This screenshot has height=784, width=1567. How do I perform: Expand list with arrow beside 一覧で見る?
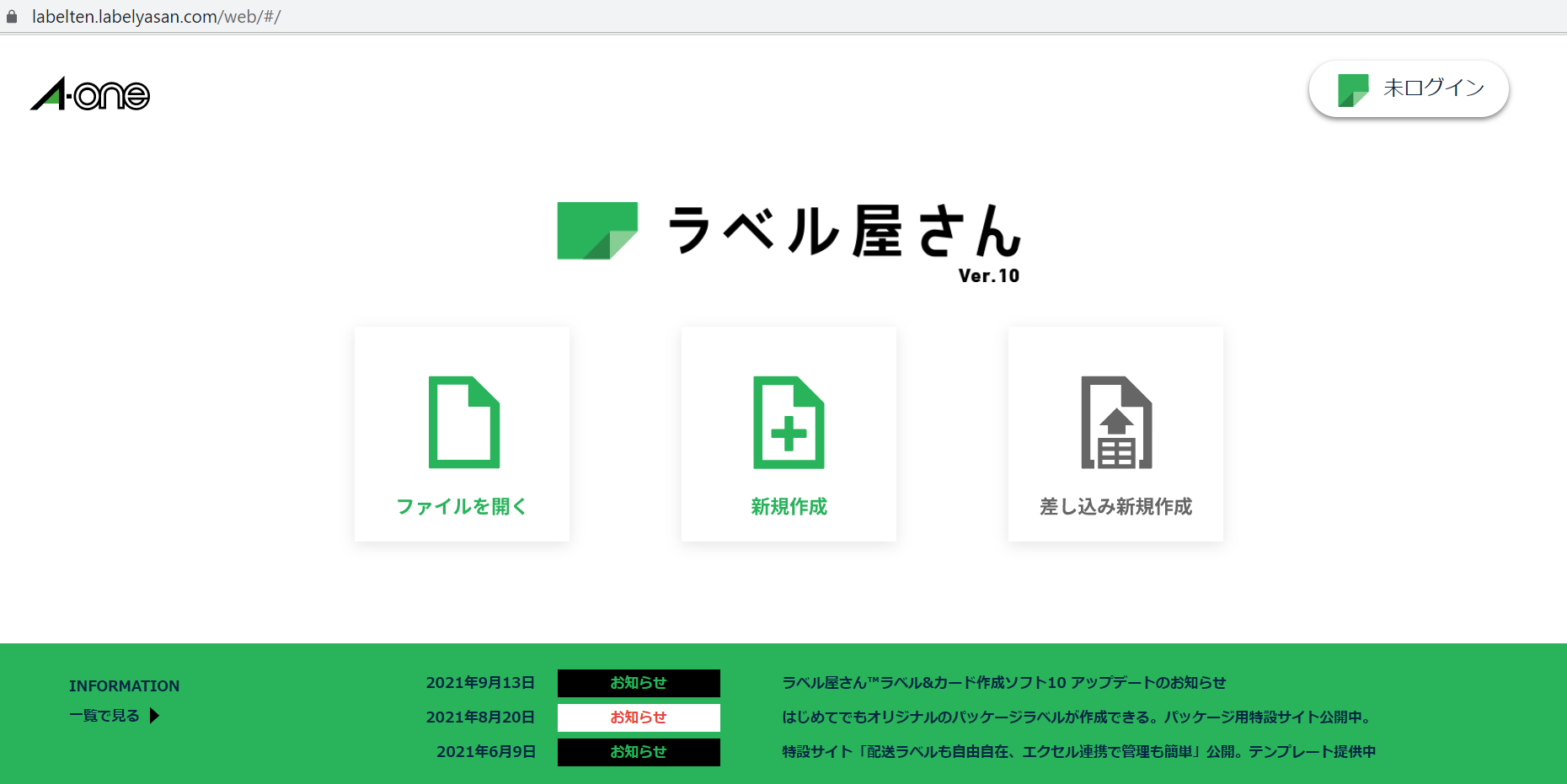[154, 716]
